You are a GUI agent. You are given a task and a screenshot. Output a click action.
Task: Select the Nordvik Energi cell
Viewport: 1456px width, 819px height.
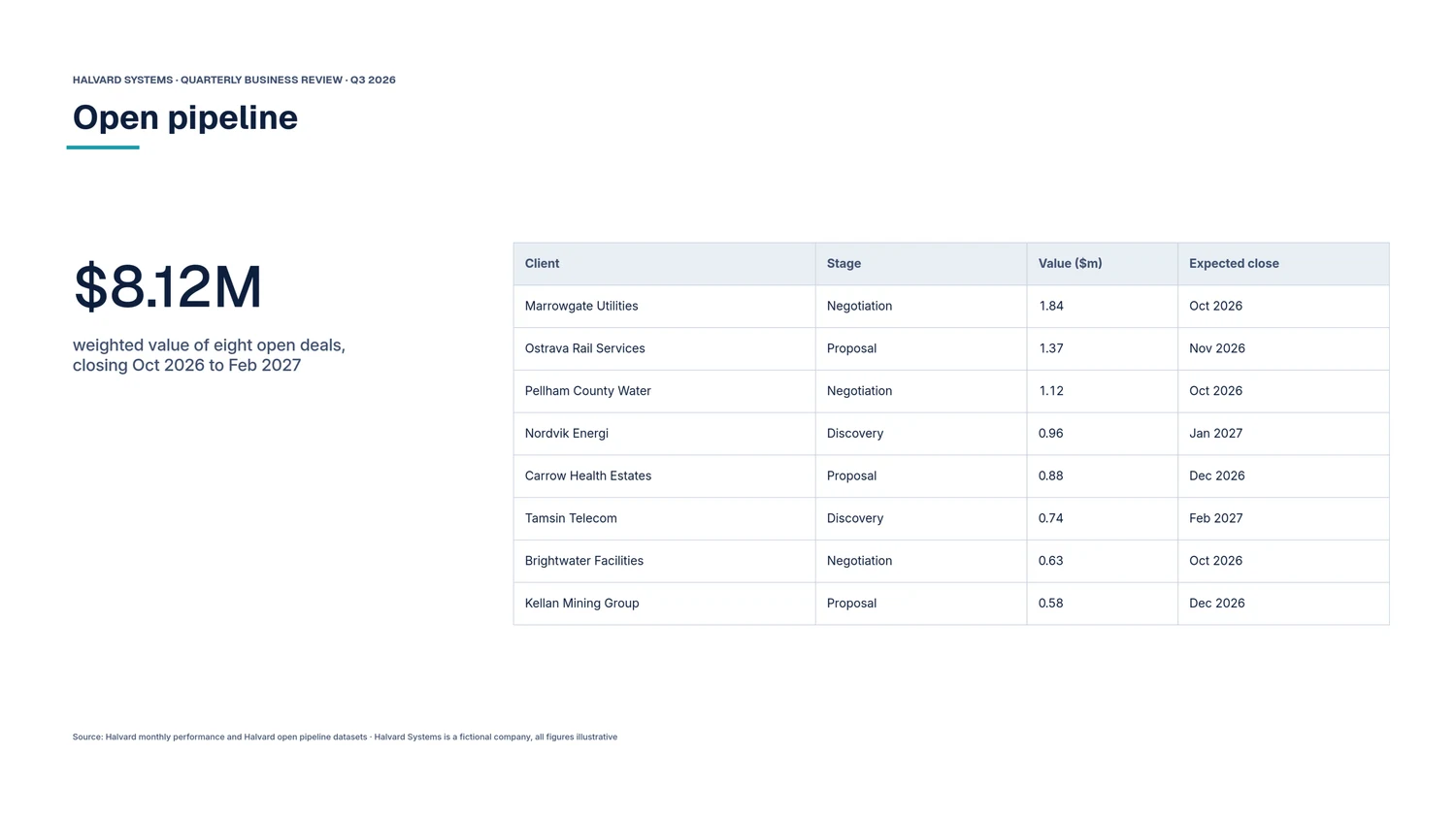pos(664,434)
